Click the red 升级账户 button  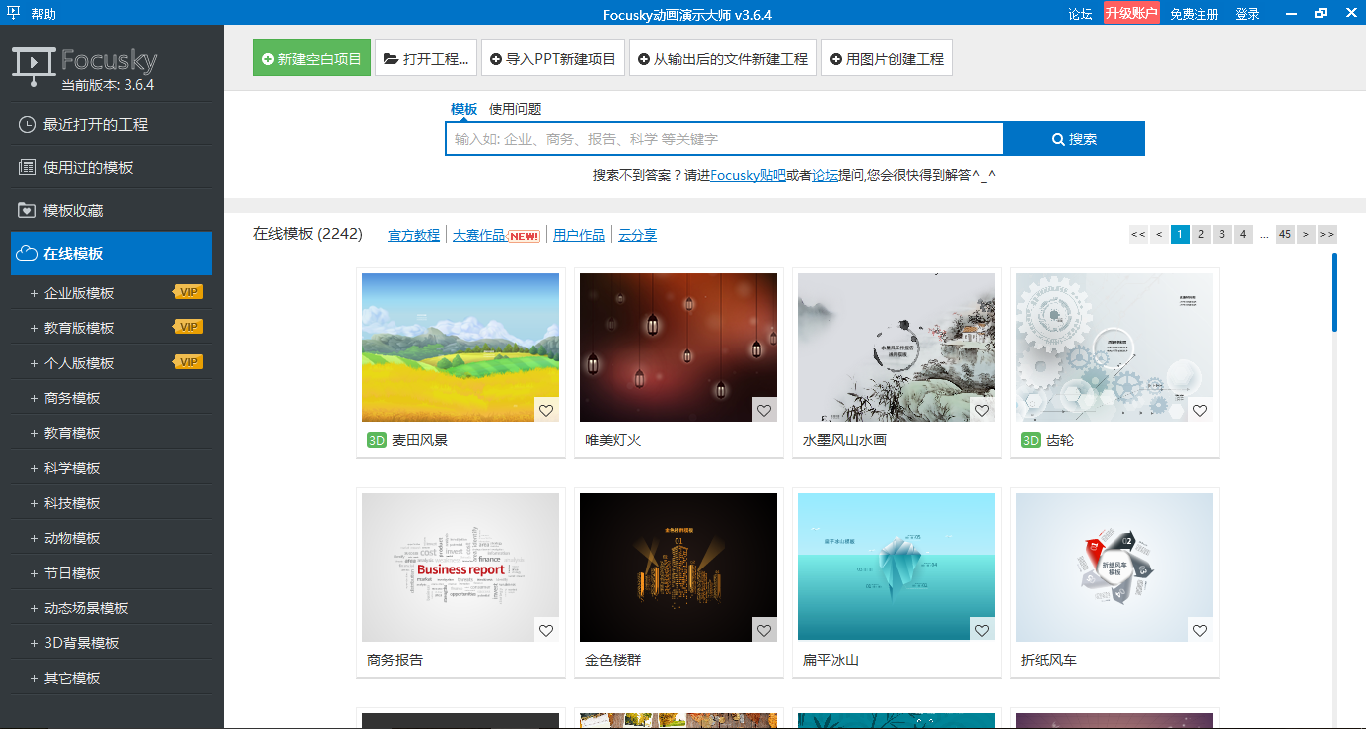click(x=1132, y=13)
